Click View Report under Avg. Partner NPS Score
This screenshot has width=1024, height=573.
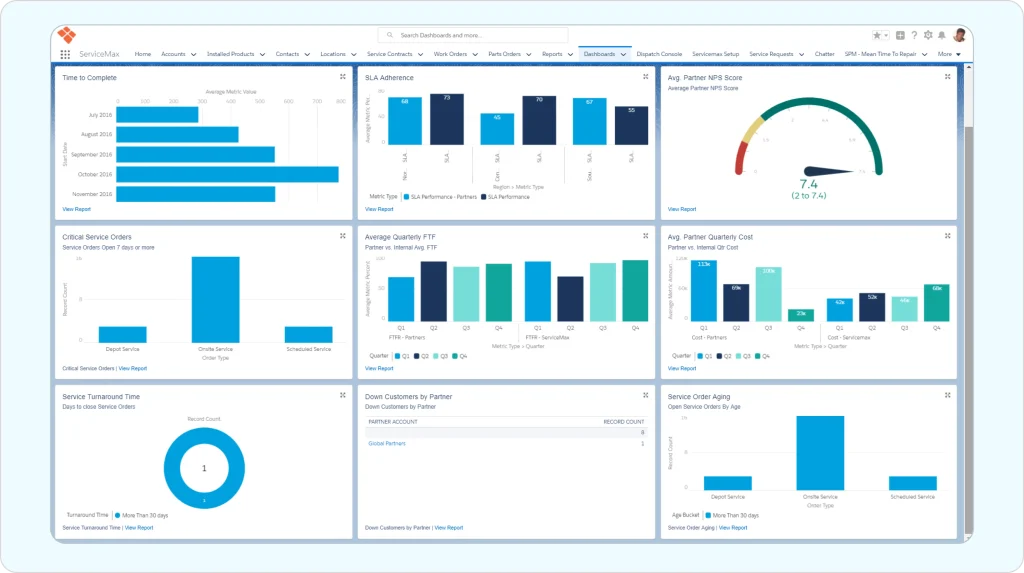click(682, 209)
